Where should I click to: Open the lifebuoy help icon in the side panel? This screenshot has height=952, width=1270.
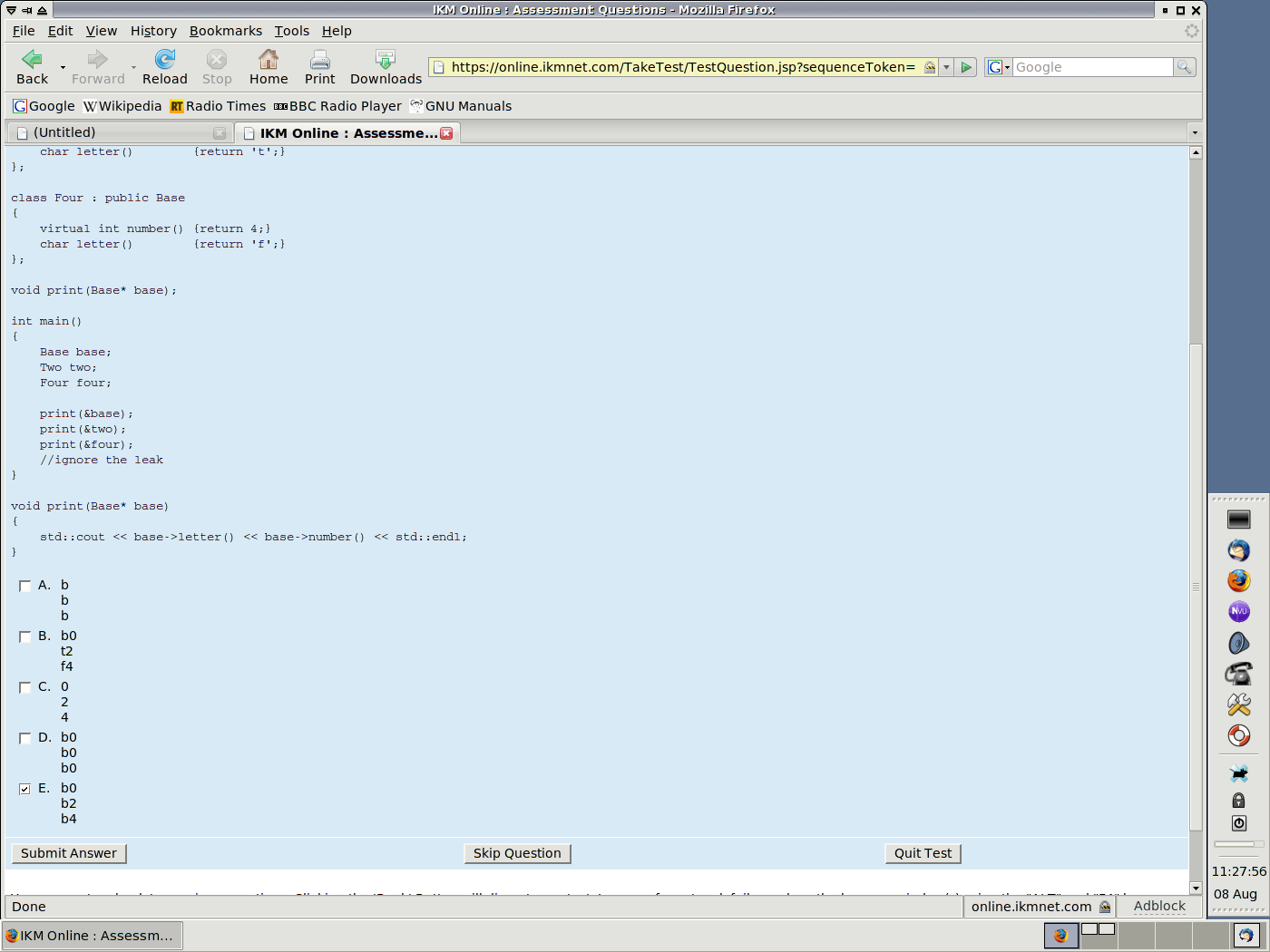pos(1239,735)
